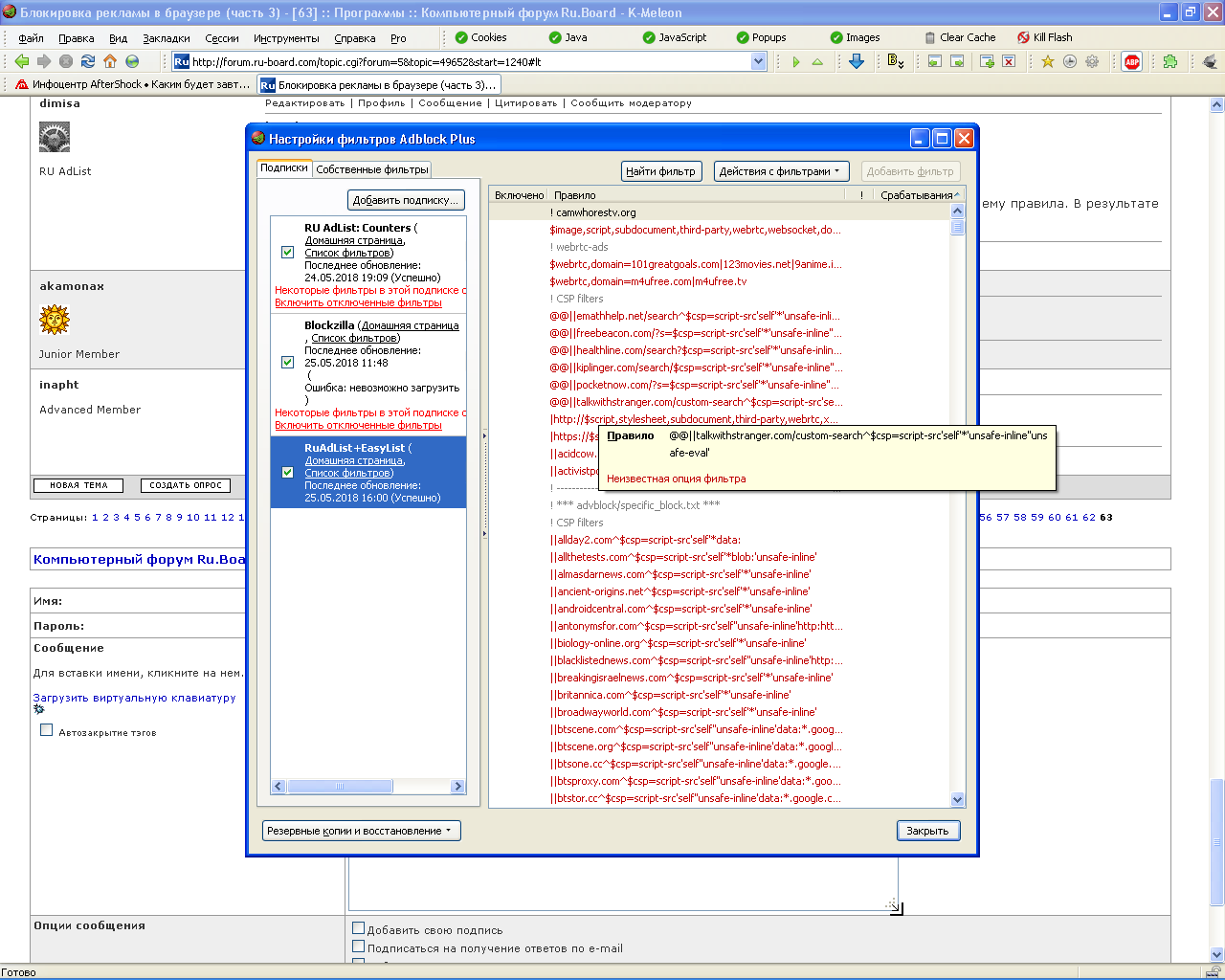The height and width of the screenshot is (980, 1225).
Task: Go to the Home page icon
Action: [110, 61]
